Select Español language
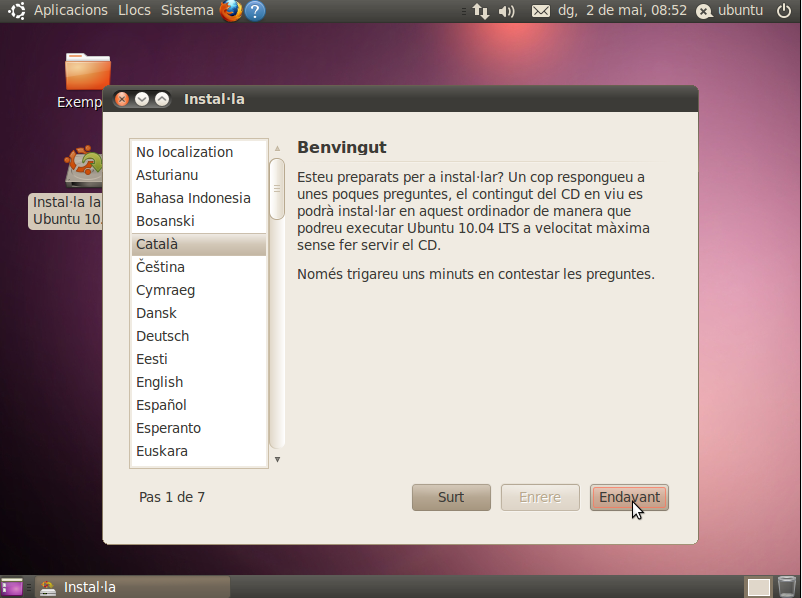 [199, 405]
